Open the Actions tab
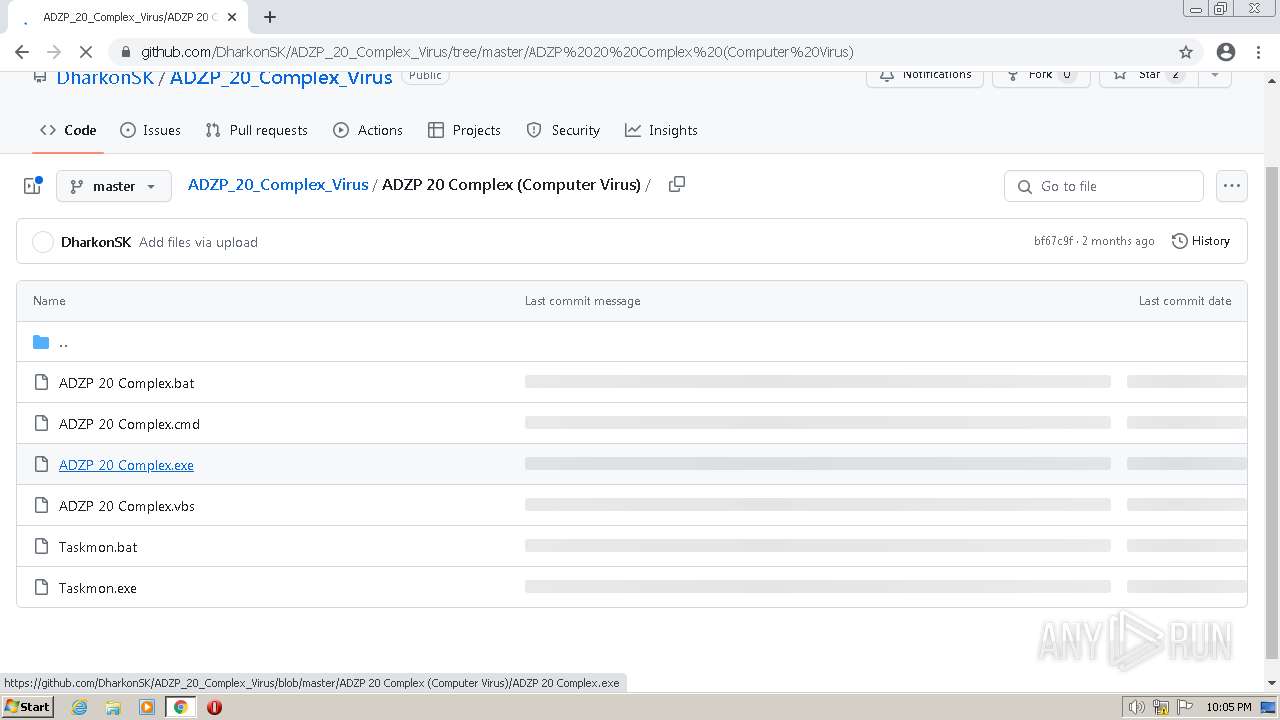1280x720 pixels. tap(368, 130)
